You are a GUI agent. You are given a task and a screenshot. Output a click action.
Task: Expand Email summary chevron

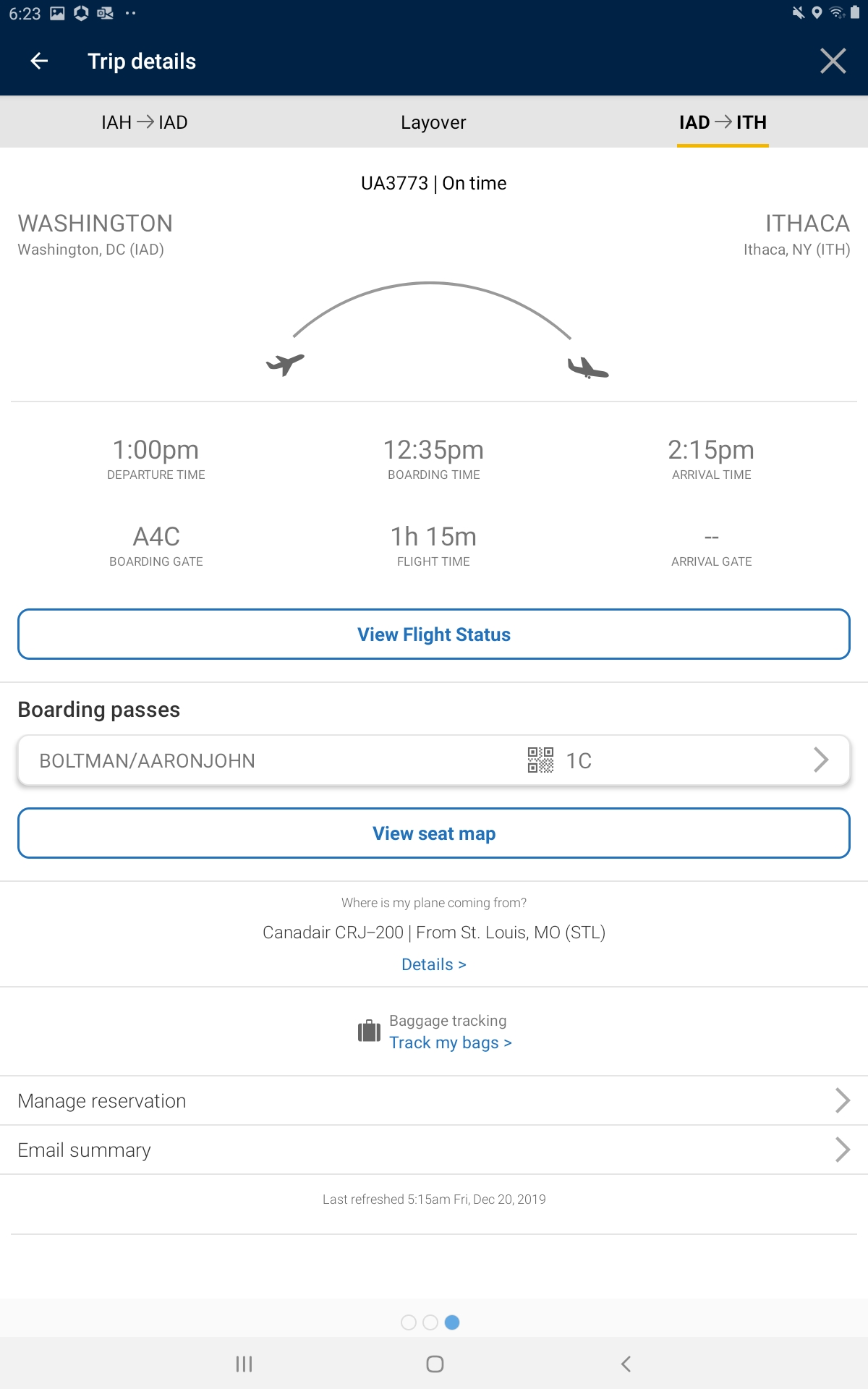[x=842, y=1150]
